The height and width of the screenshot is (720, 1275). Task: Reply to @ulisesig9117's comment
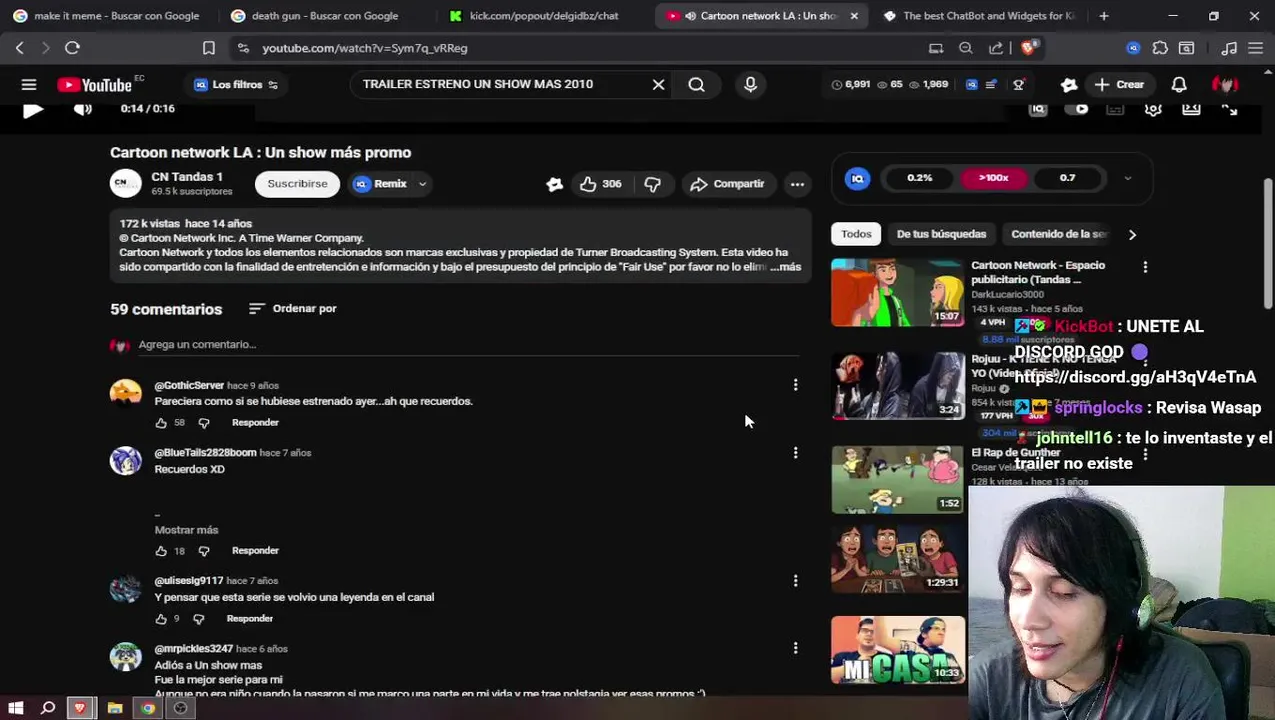249,619
